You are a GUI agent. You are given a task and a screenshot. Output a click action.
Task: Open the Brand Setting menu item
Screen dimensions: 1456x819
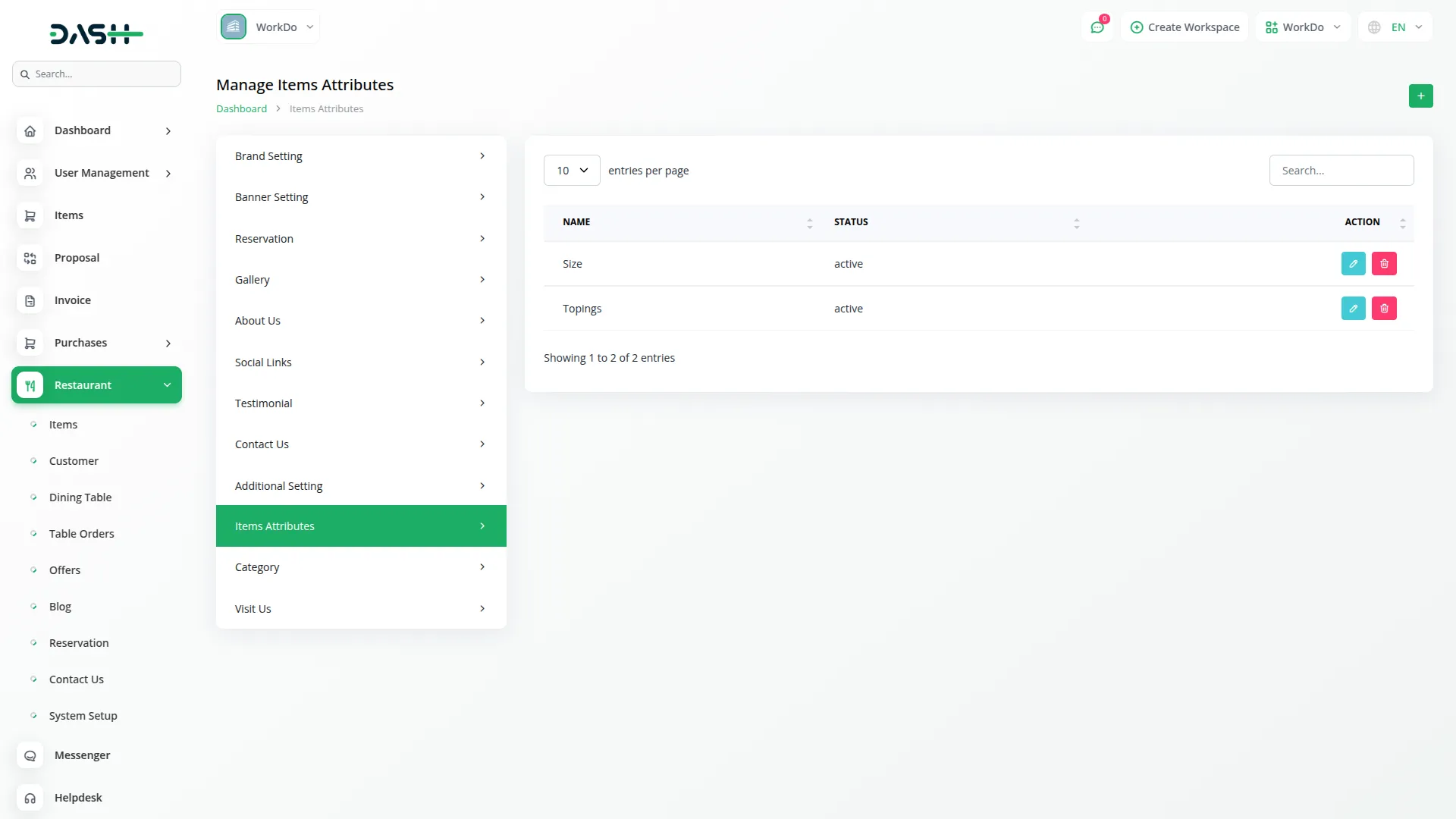[x=360, y=155]
